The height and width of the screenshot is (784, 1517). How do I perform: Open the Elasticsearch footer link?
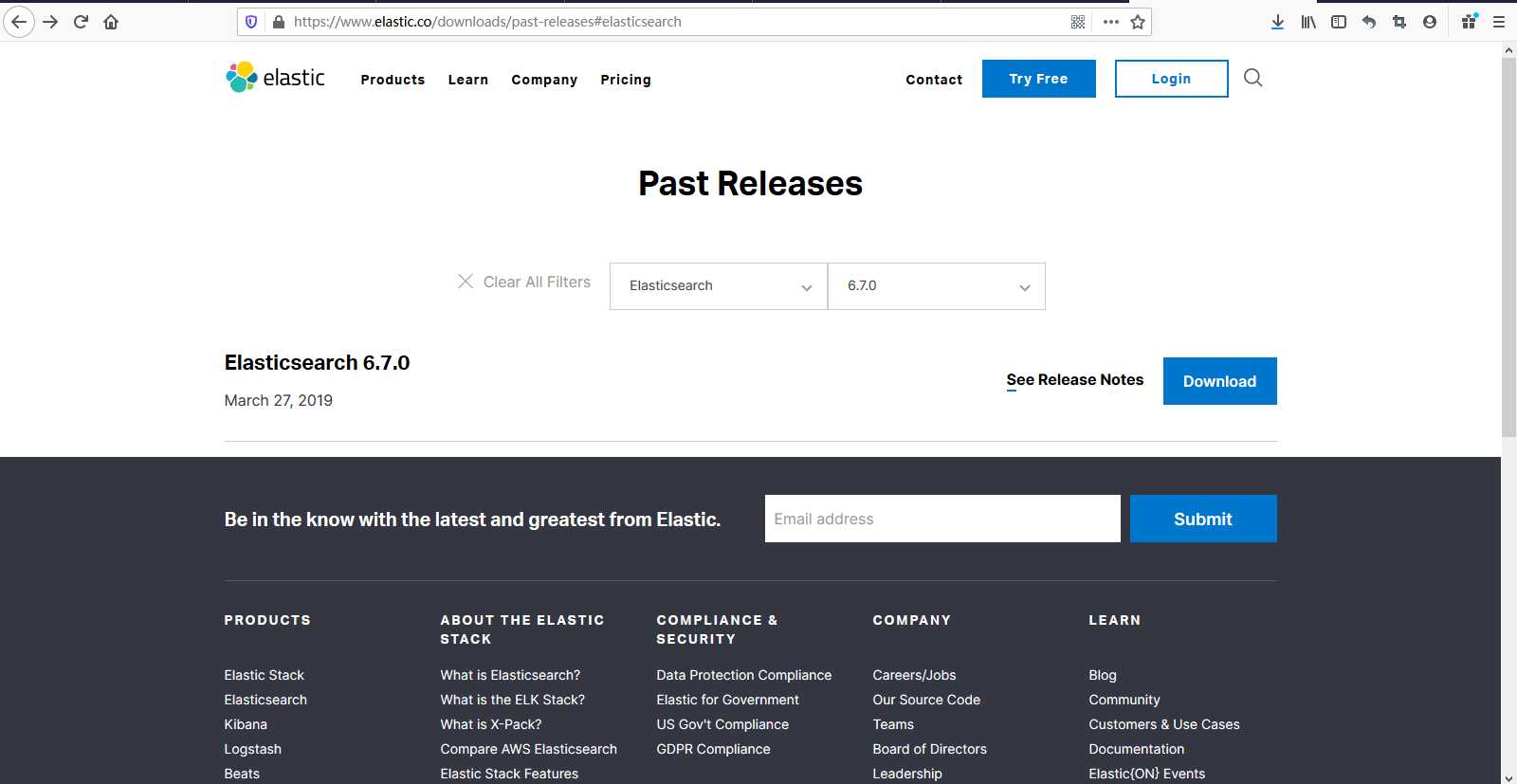pyautogui.click(x=265, y=700)
